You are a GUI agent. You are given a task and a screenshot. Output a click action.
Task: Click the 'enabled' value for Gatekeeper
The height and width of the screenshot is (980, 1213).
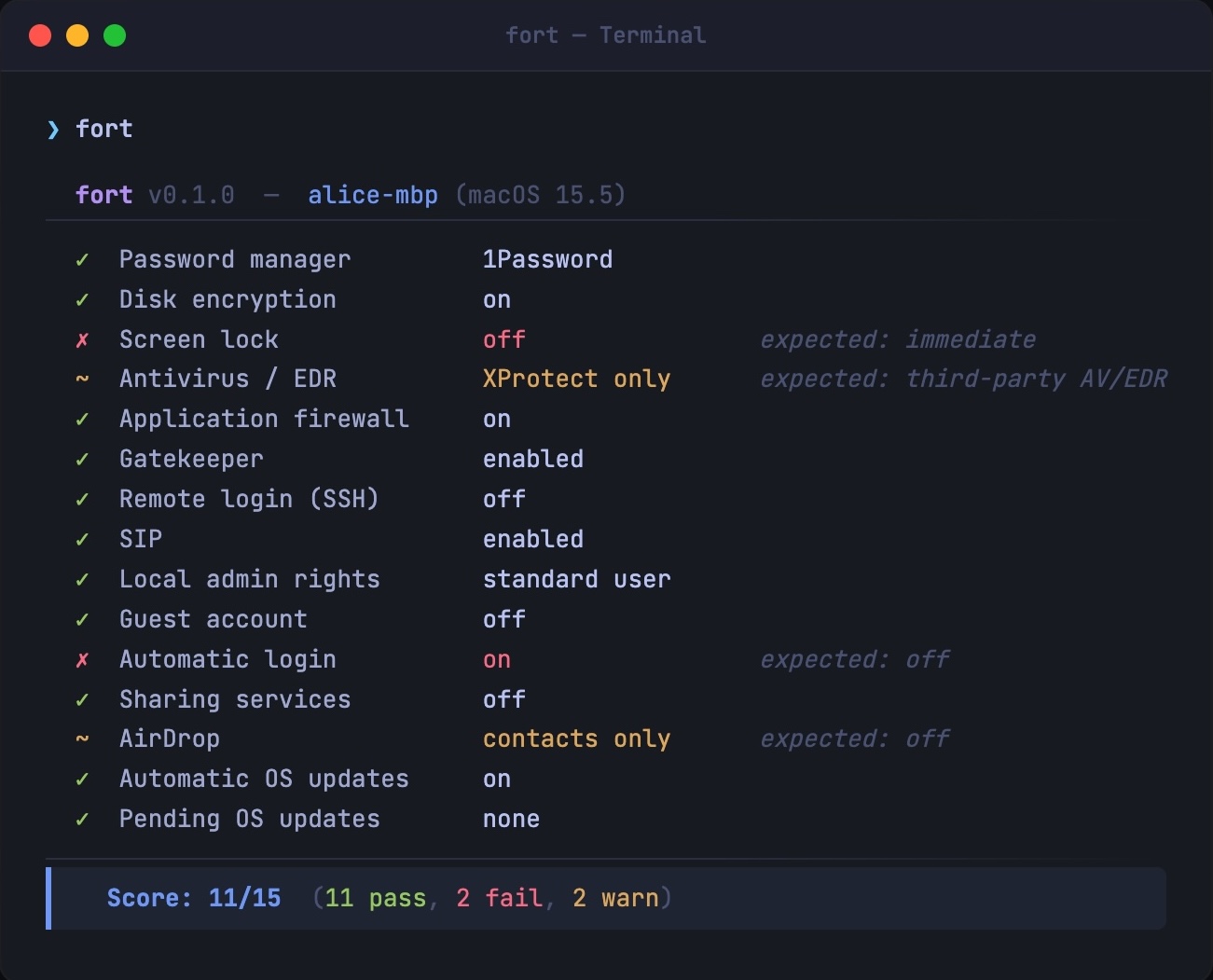(533, 459)
